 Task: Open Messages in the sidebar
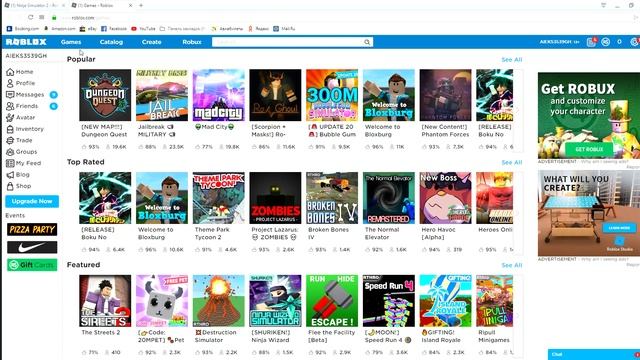point(25,95)
